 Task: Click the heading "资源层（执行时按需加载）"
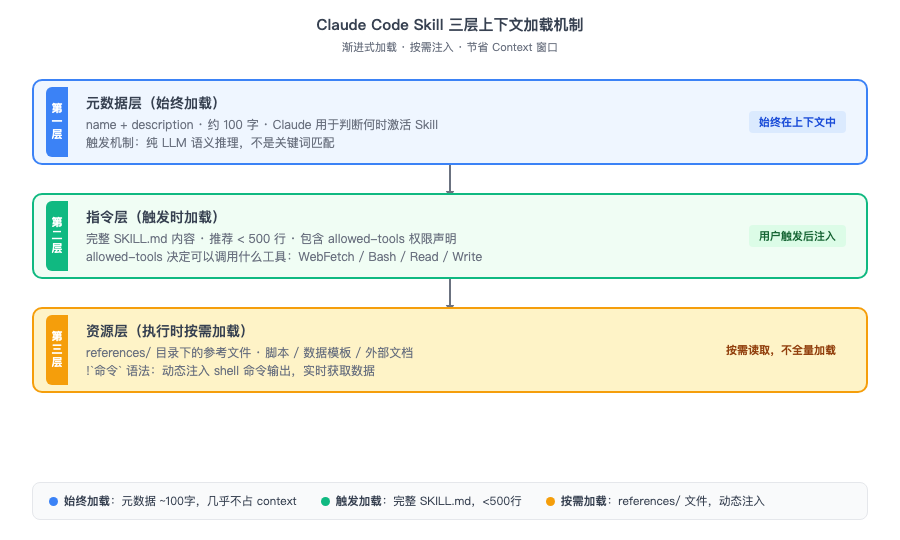(x=166, y=331)
